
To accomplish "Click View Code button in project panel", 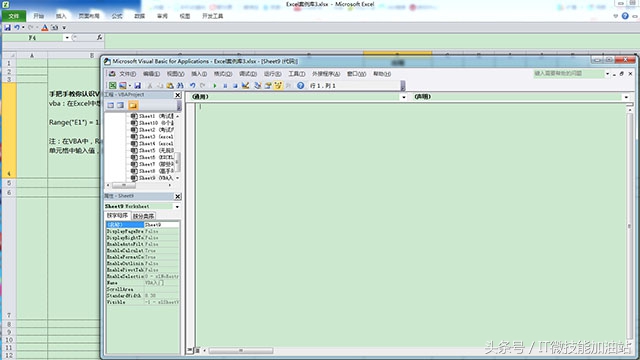I will coord(111,105).
